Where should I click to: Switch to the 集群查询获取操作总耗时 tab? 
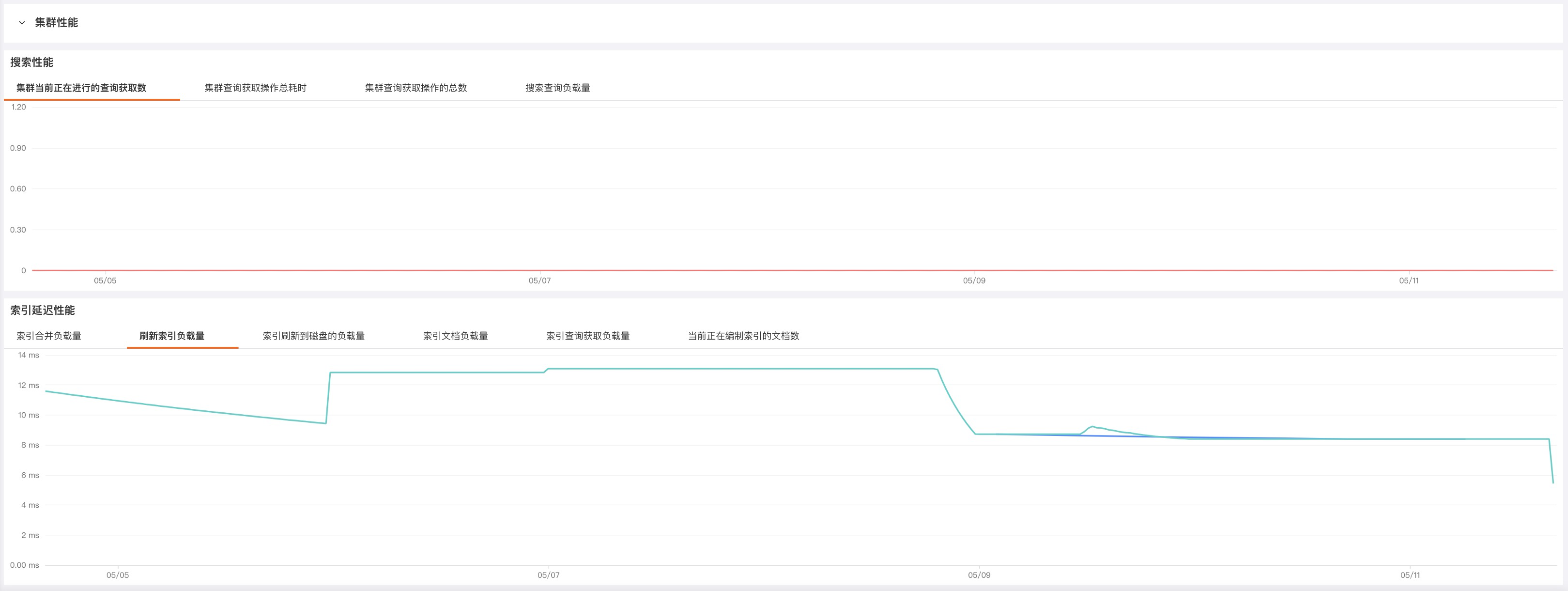tap(255, 88)
